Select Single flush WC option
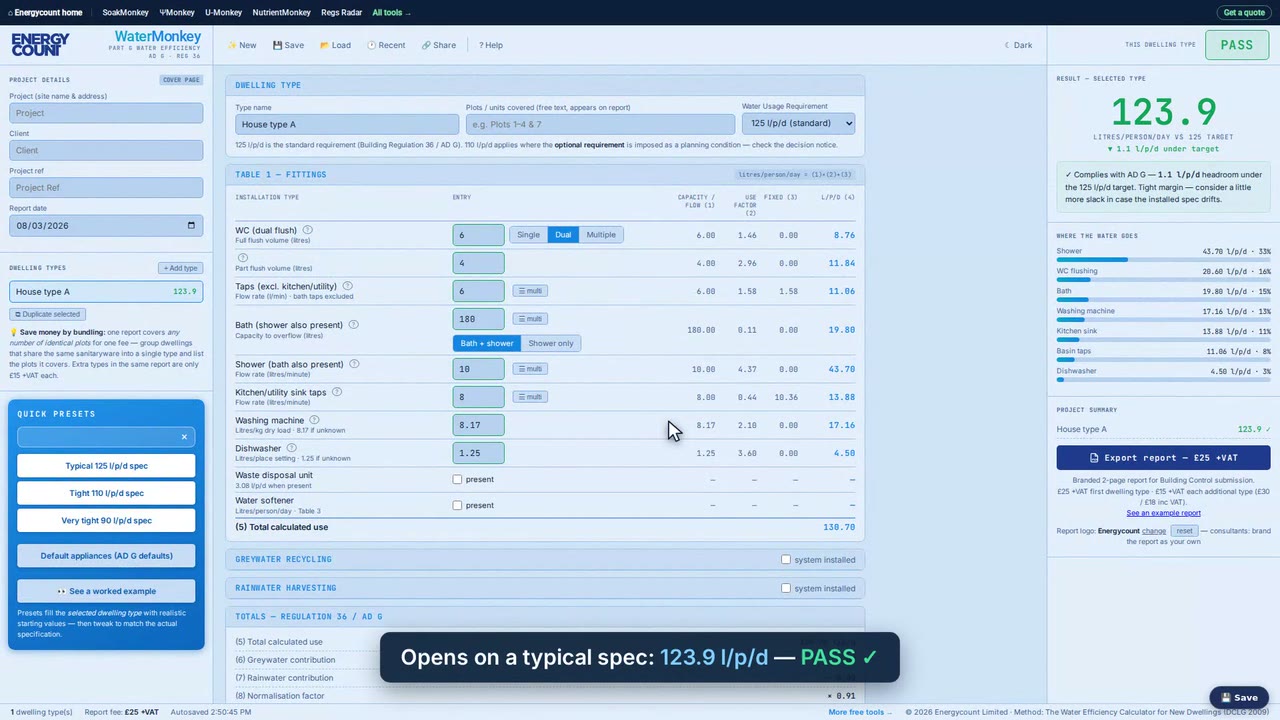This screenshot has height=720, width=1280. click(528, 235)
